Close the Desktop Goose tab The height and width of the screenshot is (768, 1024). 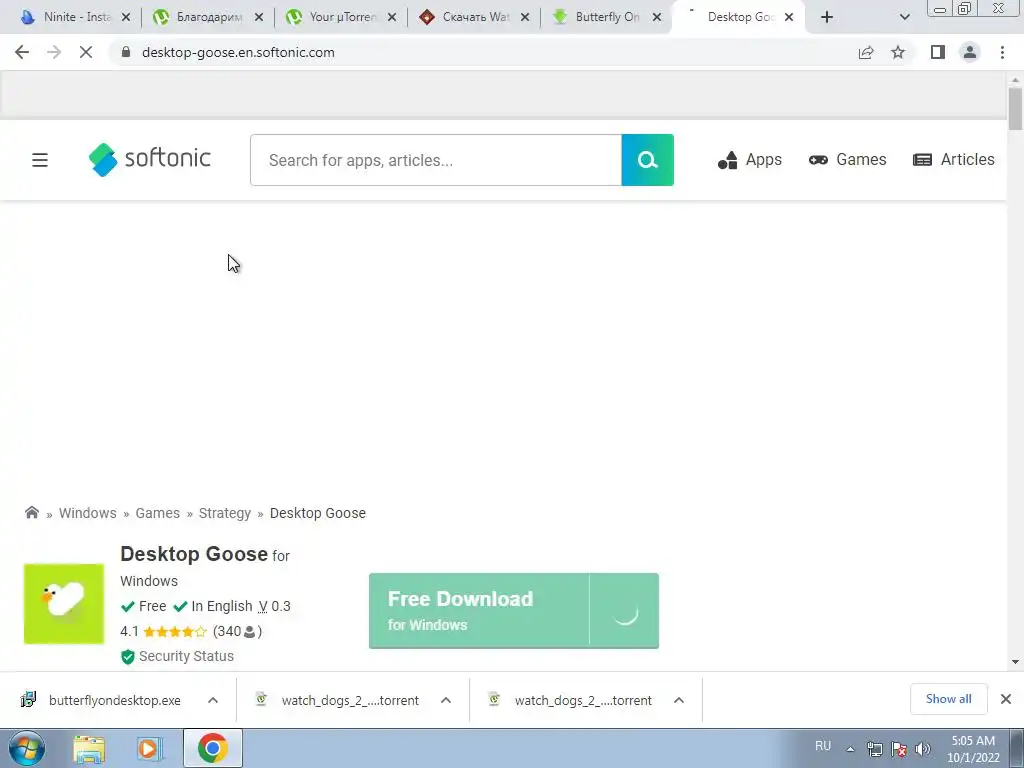click(x=789, y=18)
